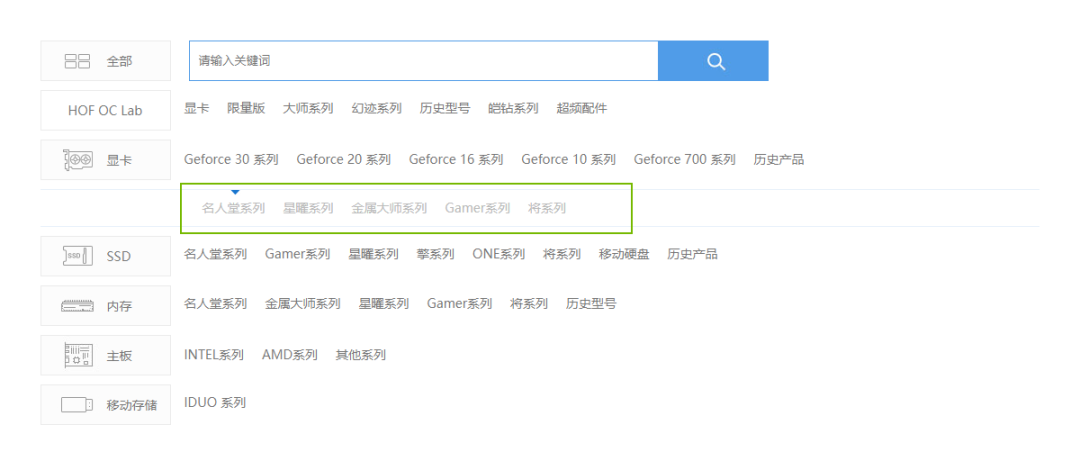This screenshot has height=461, width=1080.
Task: Click the USB drive icon beside 移动存储
Action: [x=77, y=404]
